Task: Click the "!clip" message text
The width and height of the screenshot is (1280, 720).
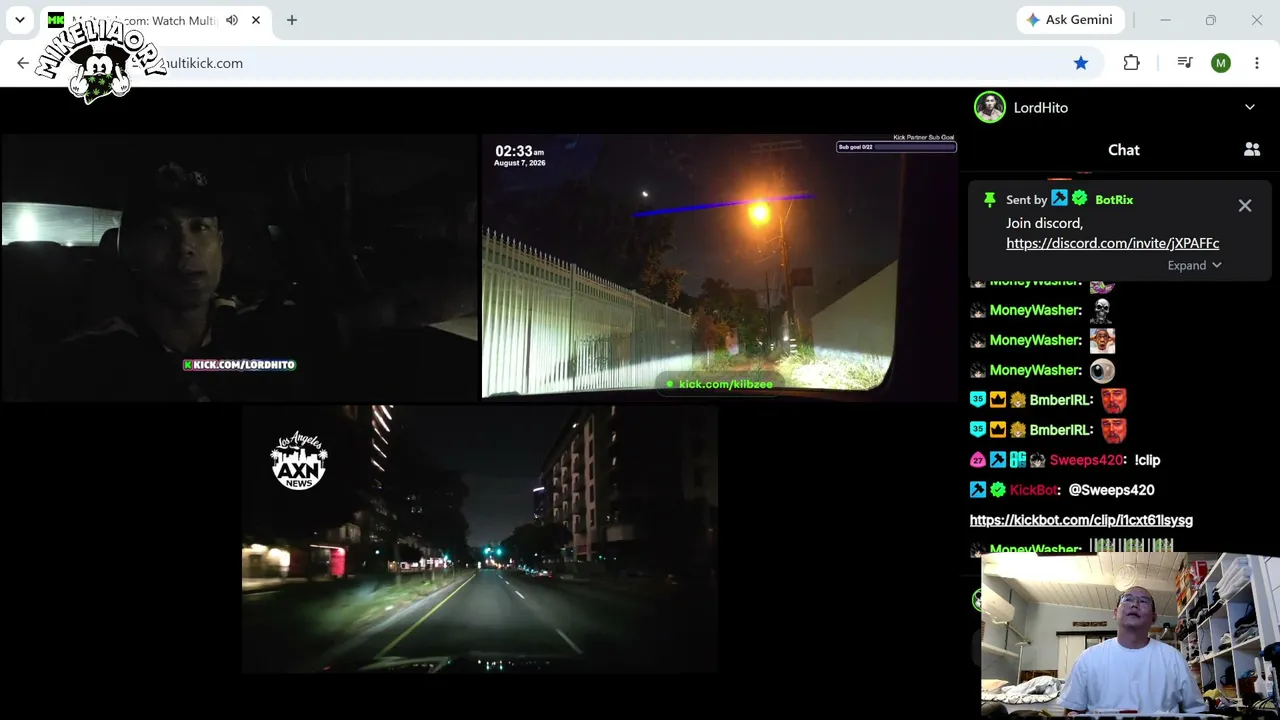Action: (1147, 460)
